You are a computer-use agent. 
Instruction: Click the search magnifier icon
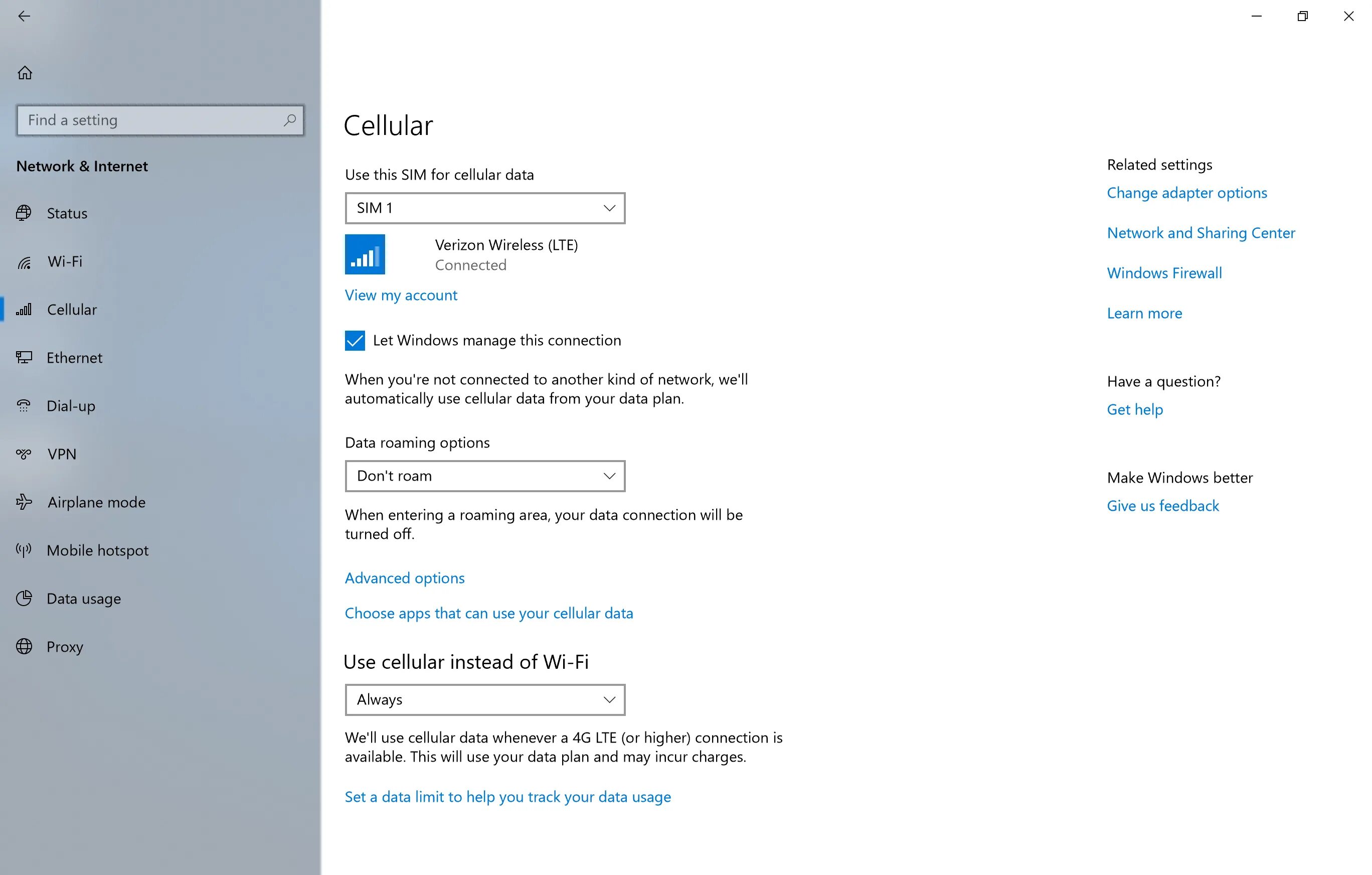[290, 120]
